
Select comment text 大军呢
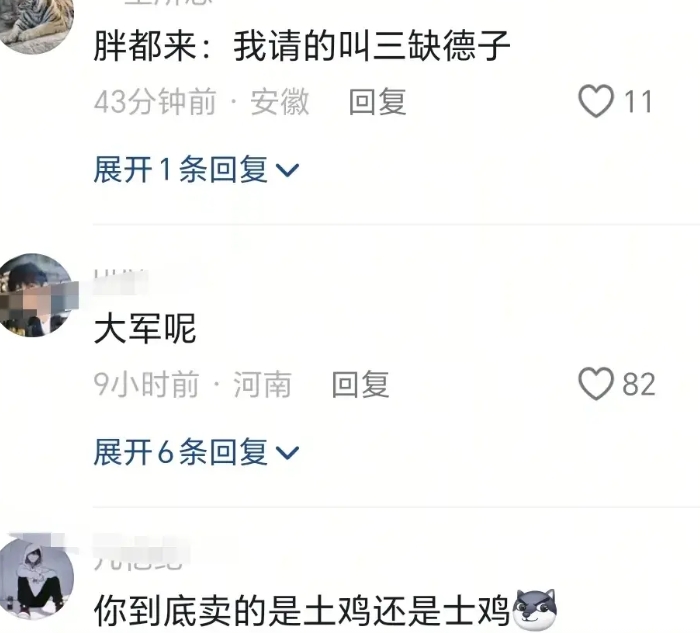point(145,329)
